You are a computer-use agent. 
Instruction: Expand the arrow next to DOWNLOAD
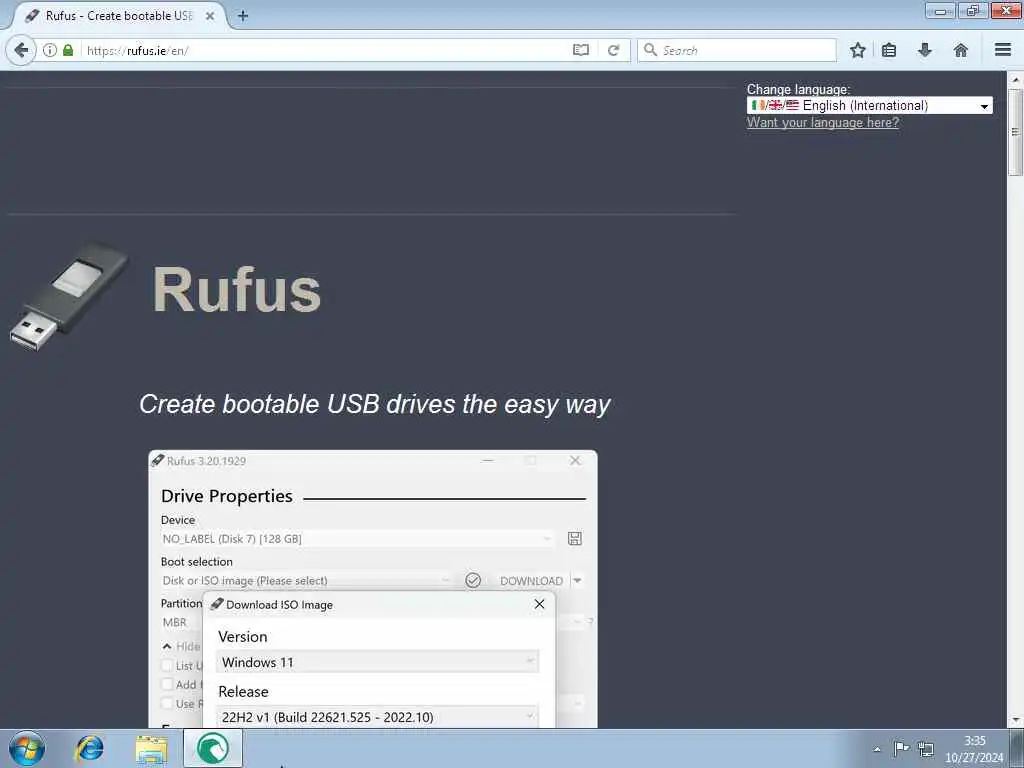click(577, 580)
